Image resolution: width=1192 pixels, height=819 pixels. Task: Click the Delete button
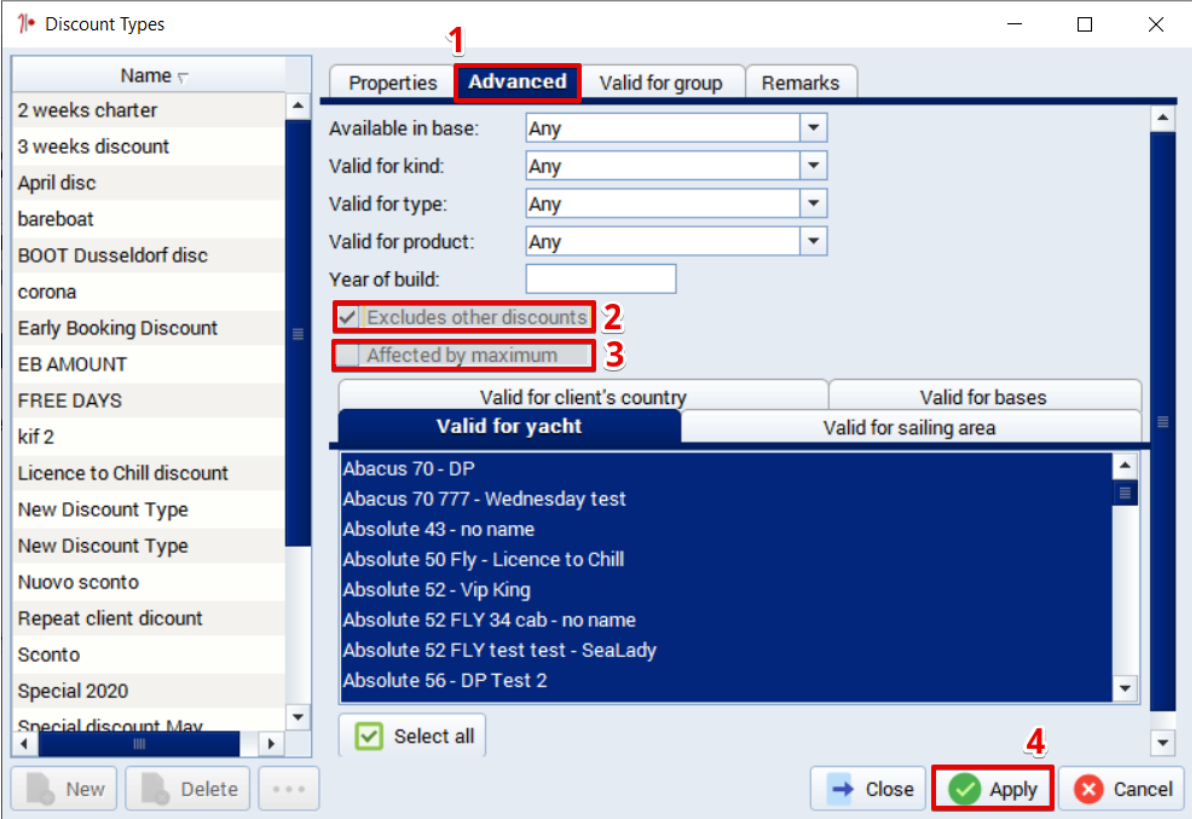tap(189, 789)
